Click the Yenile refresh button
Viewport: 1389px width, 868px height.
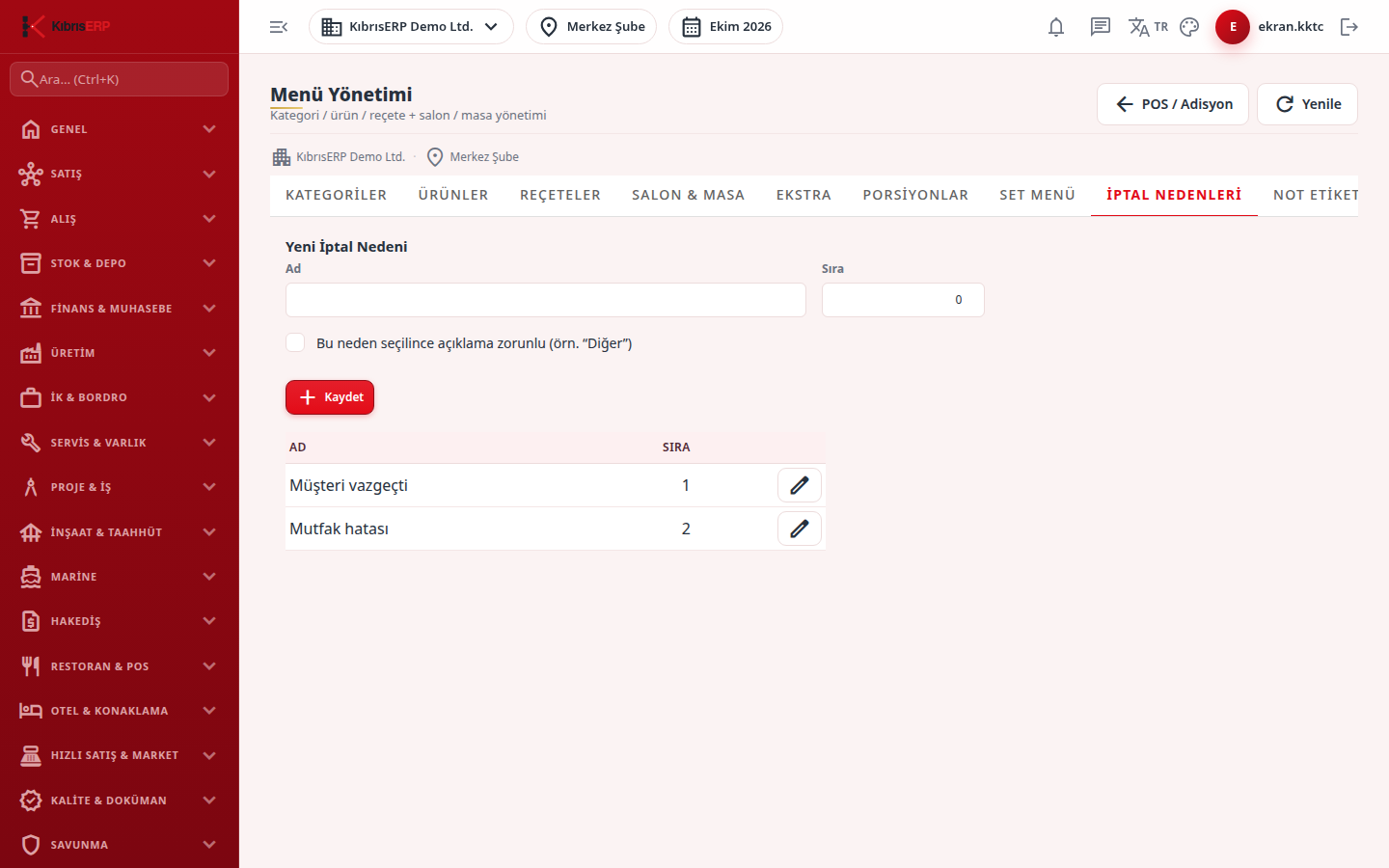(x=1307, y=104)
